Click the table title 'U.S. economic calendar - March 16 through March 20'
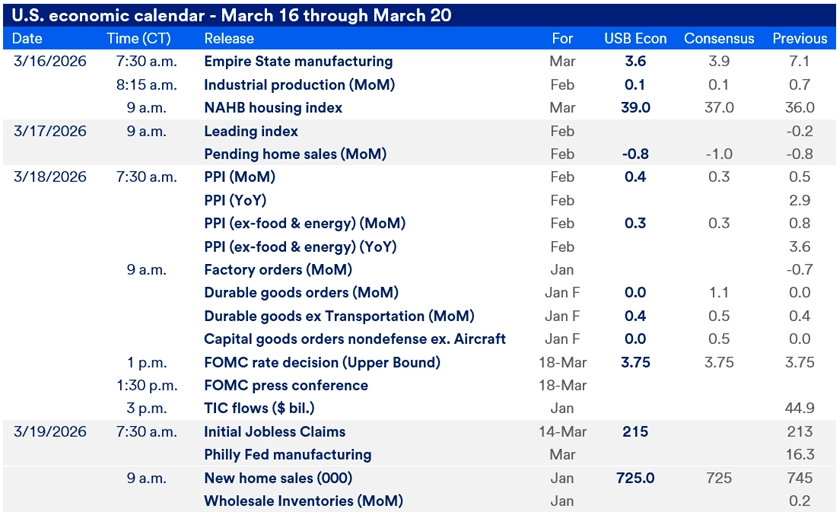Screen dimensions: 840x515 click(231, 15)
